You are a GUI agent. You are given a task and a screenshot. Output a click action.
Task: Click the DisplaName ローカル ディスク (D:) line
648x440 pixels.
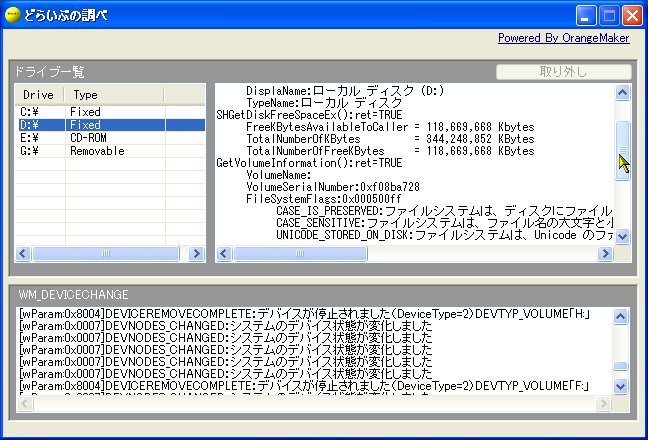point(345,91)
